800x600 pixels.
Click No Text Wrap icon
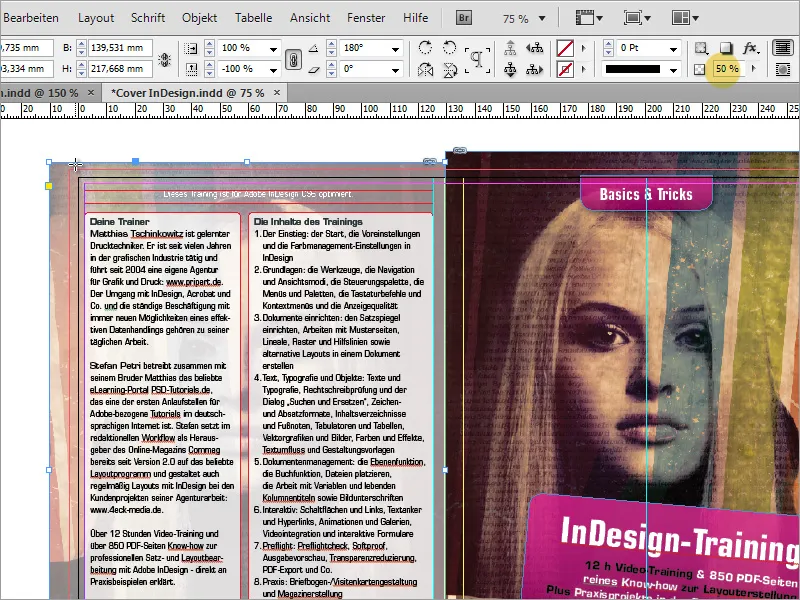pos(783,48)
